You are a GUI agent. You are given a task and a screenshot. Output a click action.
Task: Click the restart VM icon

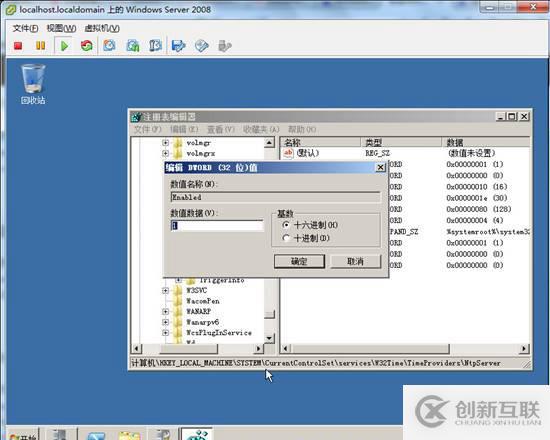pos(86,46)
